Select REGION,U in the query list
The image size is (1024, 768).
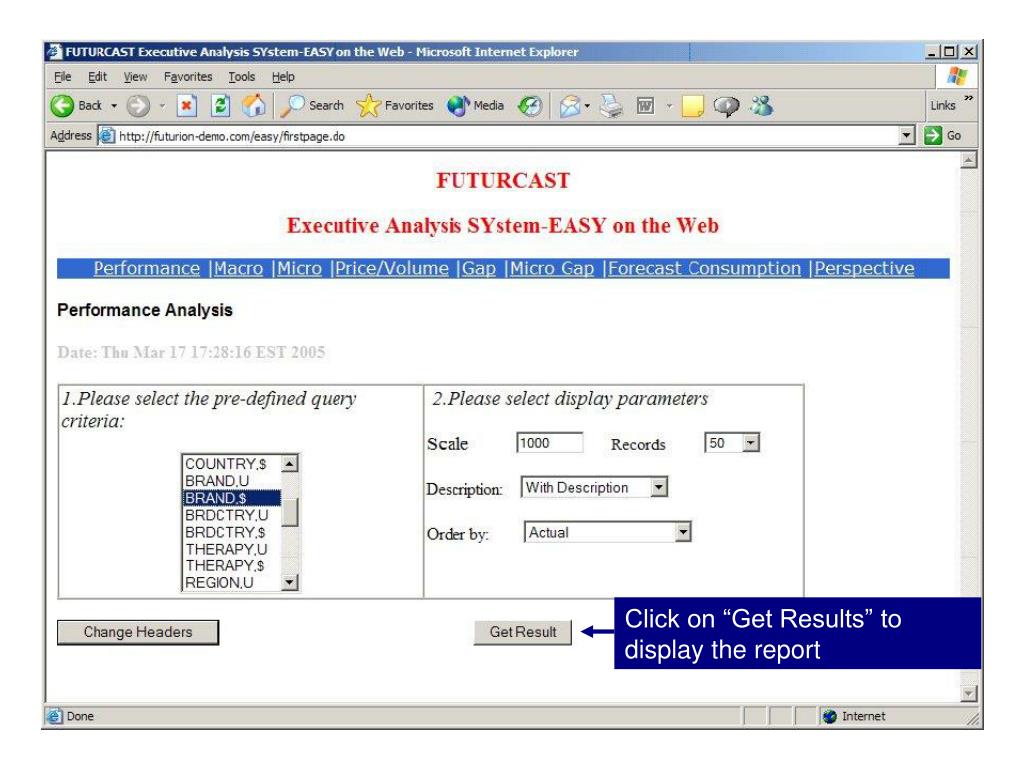coord(231,583)
